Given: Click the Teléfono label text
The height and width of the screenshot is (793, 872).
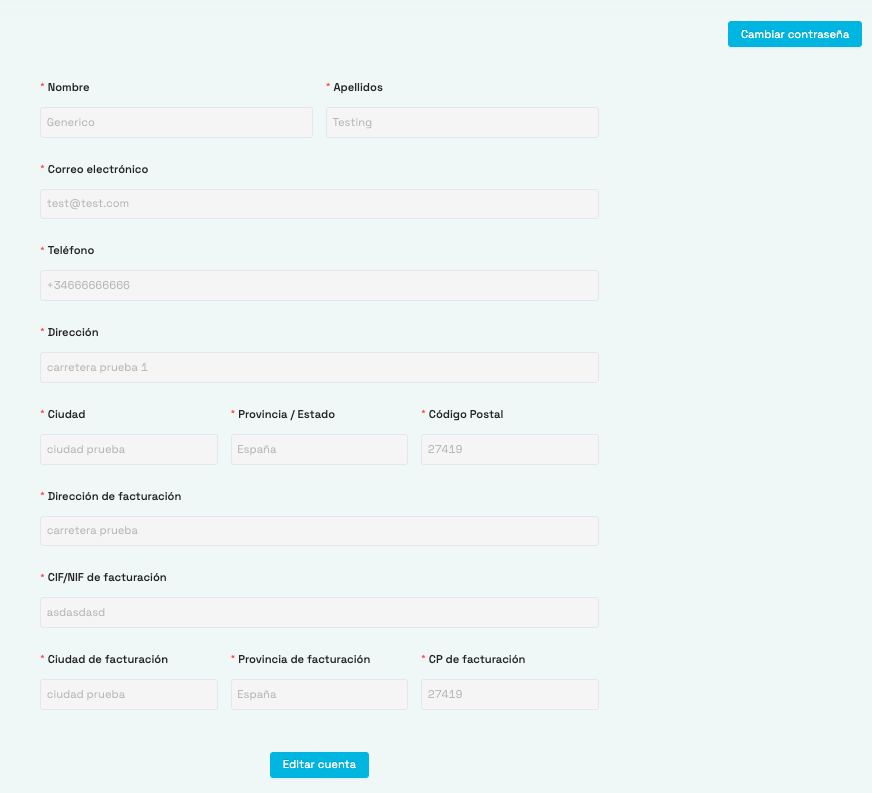Looking at the screenshot, I should coord(71,251).
